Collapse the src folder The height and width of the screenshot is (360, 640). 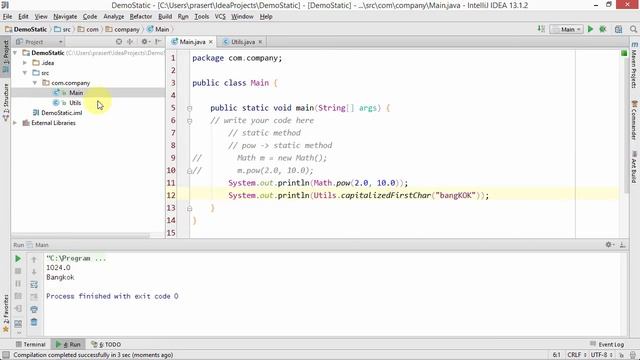pos(25,73)
